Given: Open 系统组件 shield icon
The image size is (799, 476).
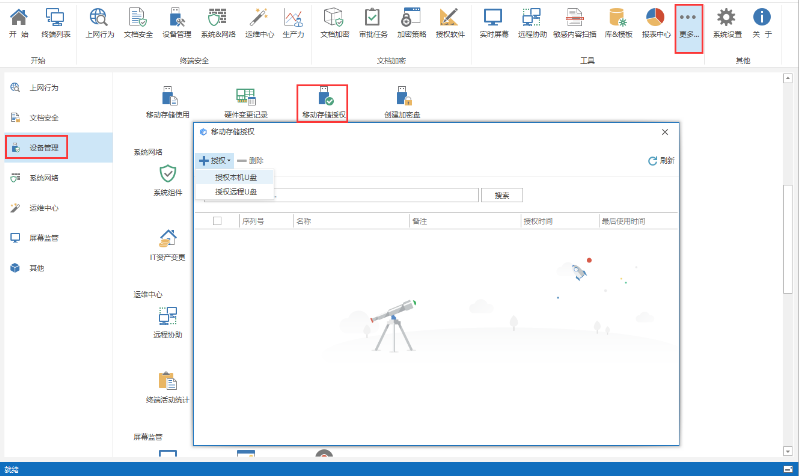Looking at the screenshot, I should (168, 180).
